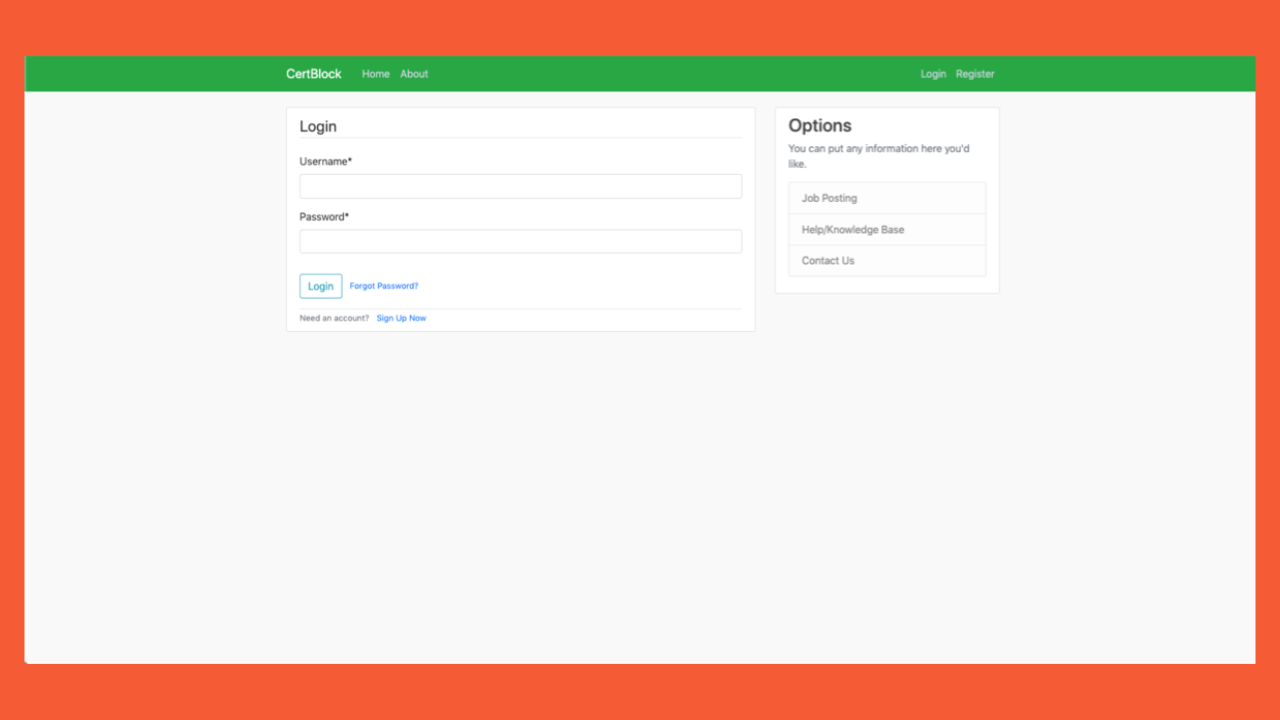Focus the Username input field
This screenshot has width=1280, height=720.
coord(521,186)
